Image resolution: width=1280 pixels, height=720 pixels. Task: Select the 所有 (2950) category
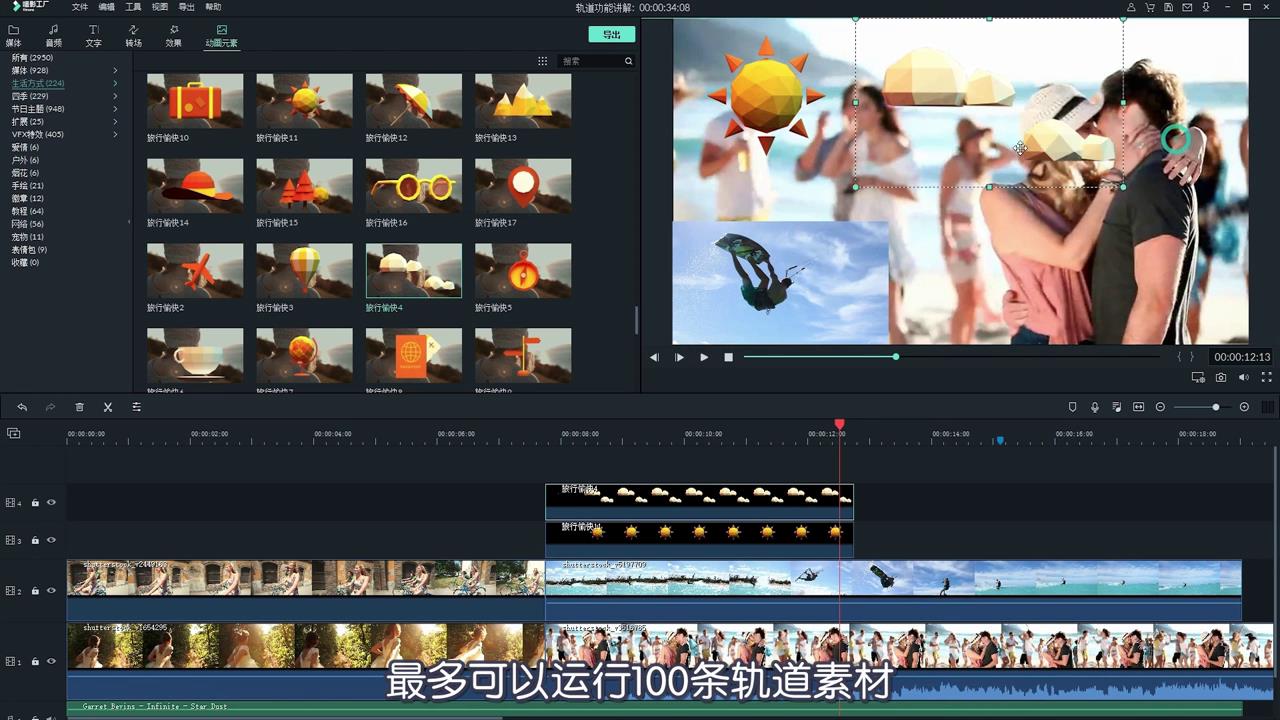tap(32, 58)
